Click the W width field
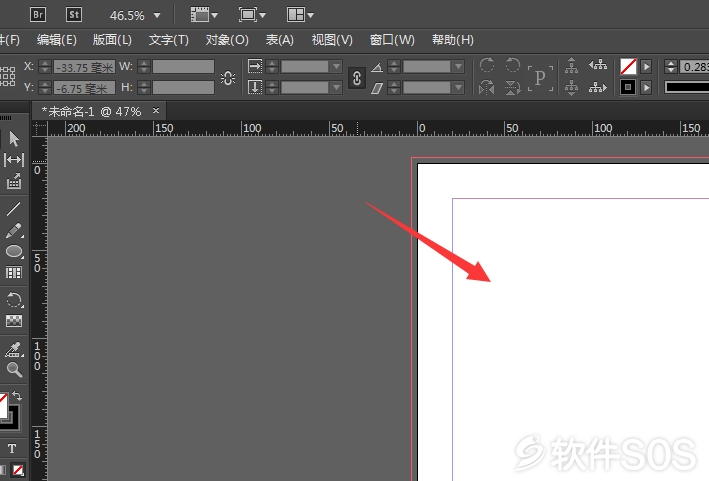The height and width of the screenshot is (481, 709). point(183,67)
